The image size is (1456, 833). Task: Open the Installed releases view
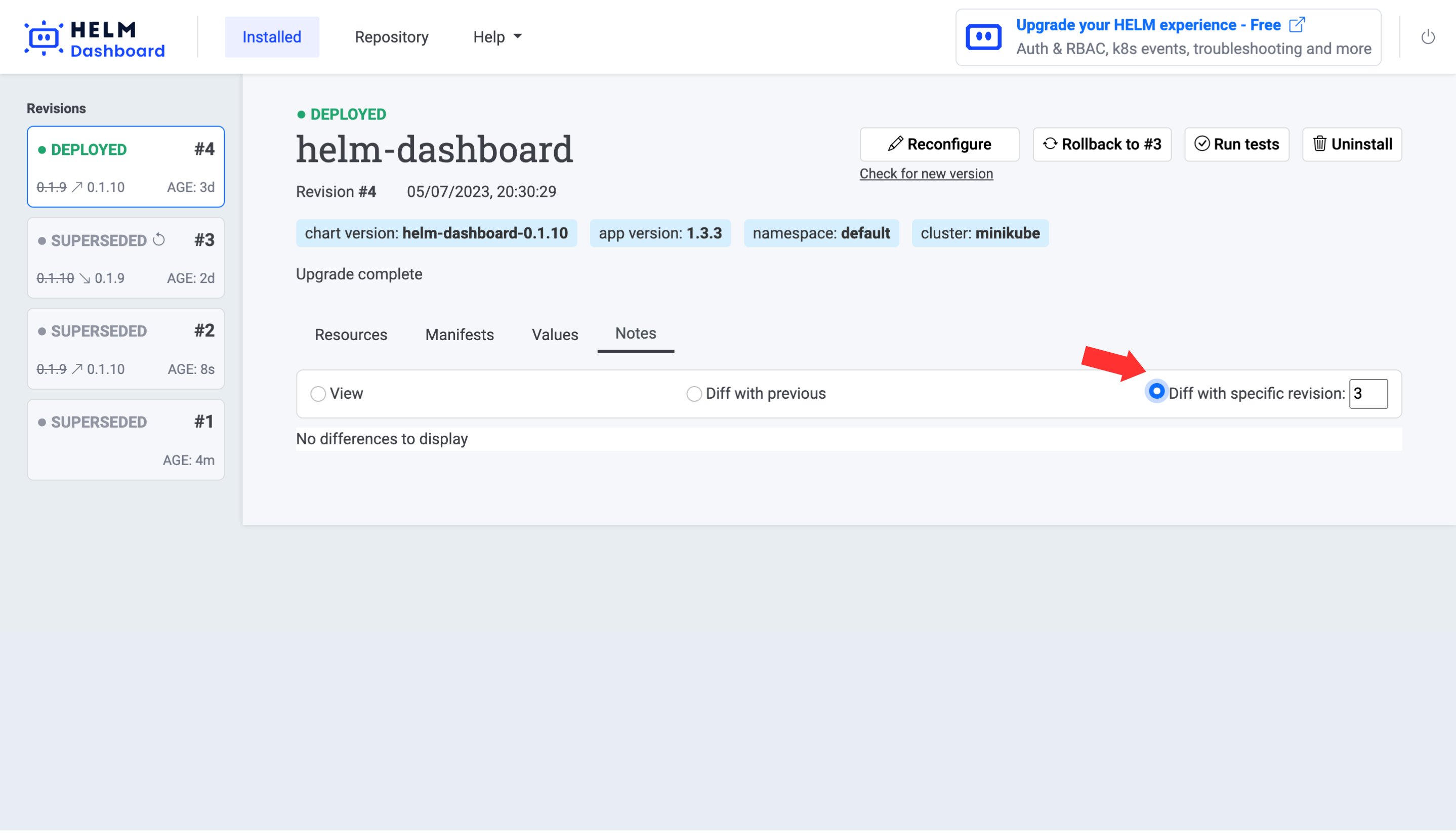coord(272,37)
